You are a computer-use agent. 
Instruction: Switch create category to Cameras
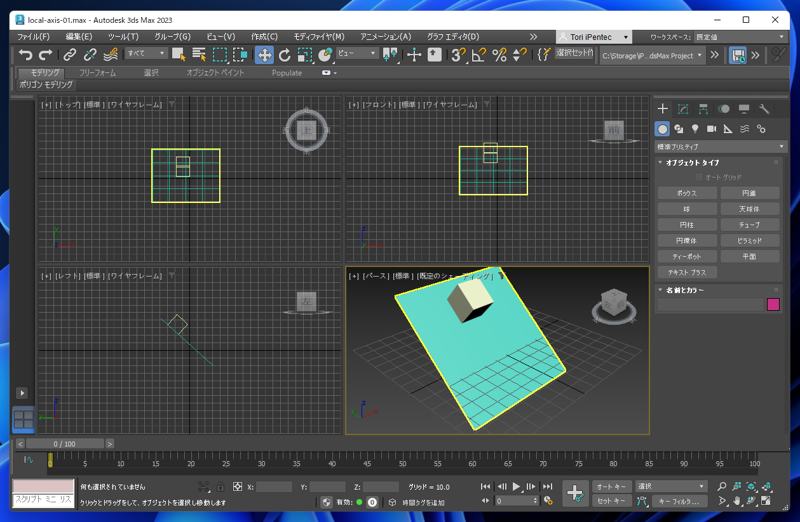click(x=711, y=129)
